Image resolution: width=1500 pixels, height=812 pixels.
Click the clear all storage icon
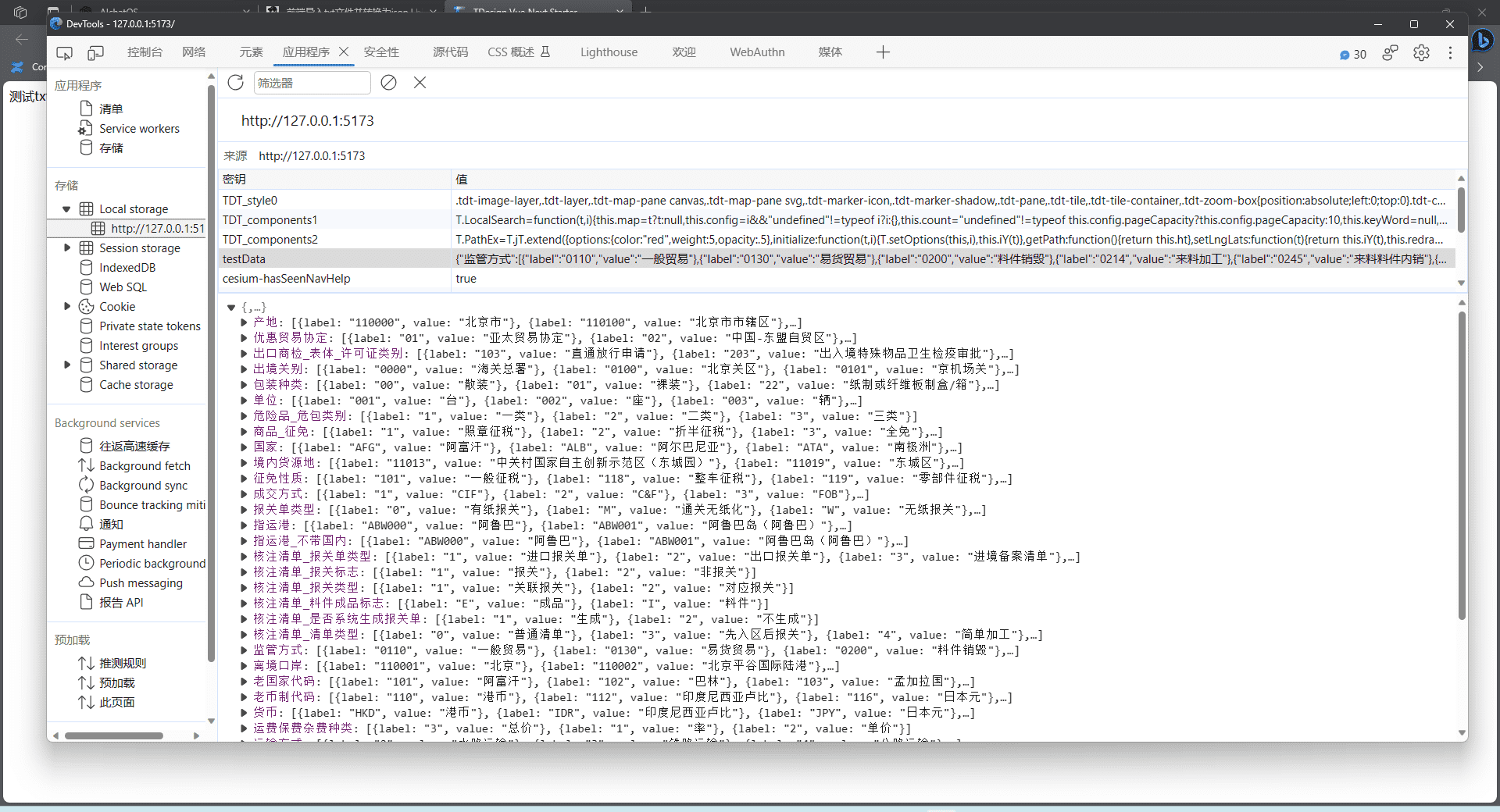tap(388, 83)
